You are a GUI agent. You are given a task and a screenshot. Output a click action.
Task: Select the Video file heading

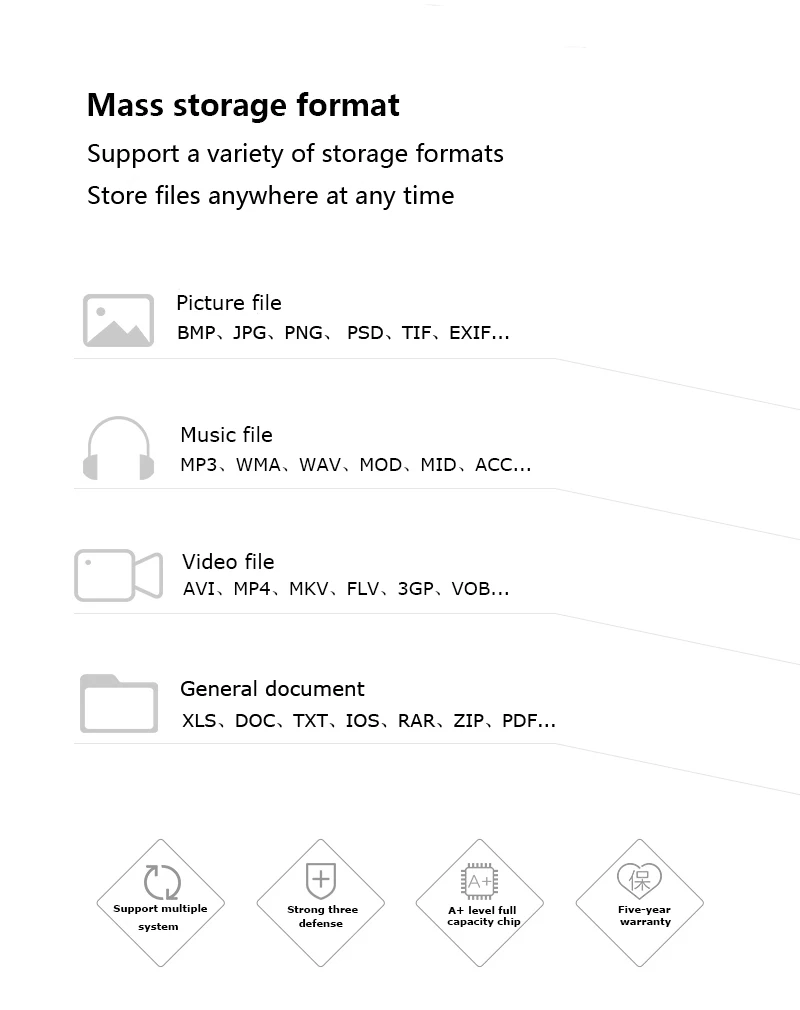(x=228, y=562)
